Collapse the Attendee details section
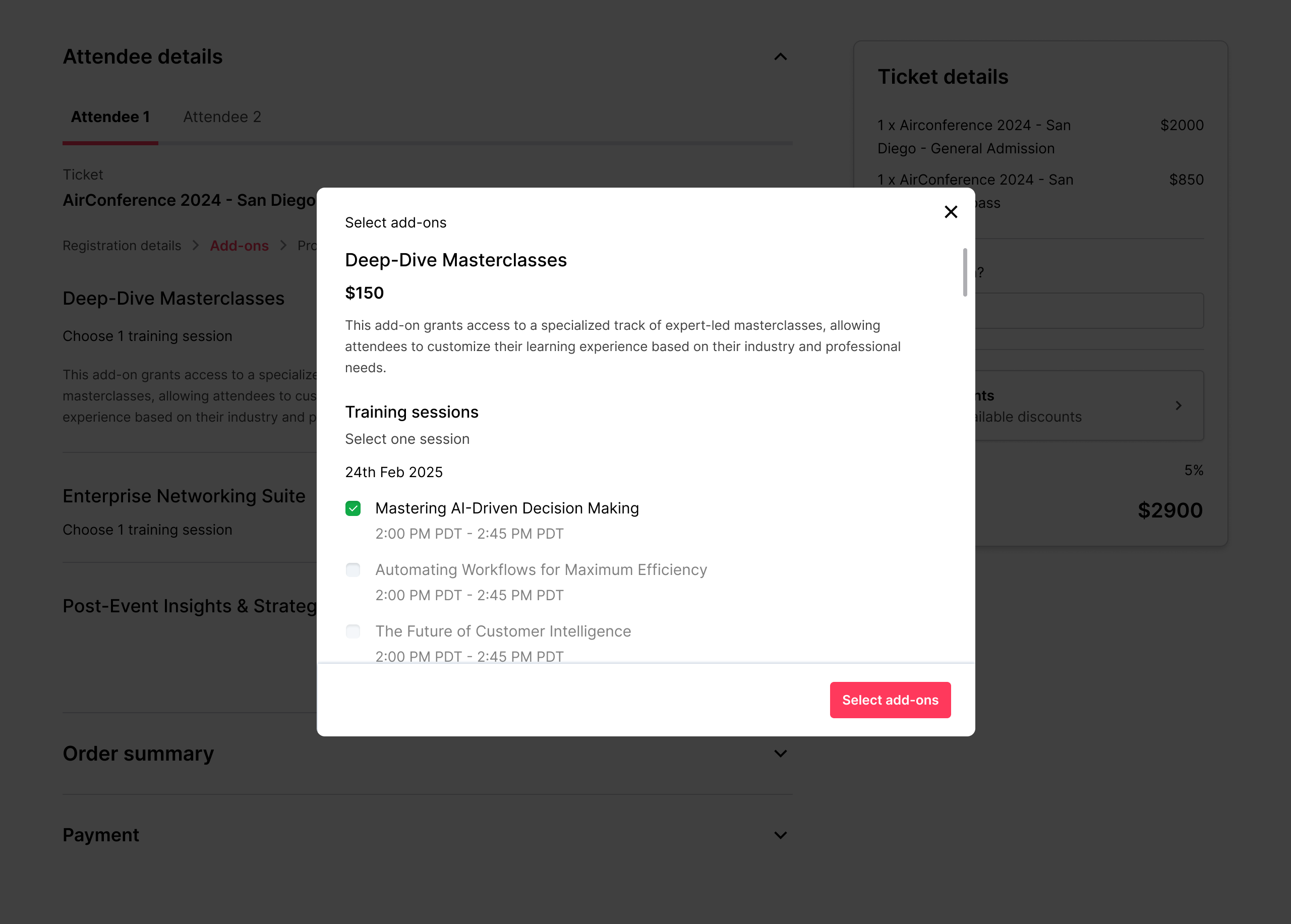 click(x=780, y=57)
